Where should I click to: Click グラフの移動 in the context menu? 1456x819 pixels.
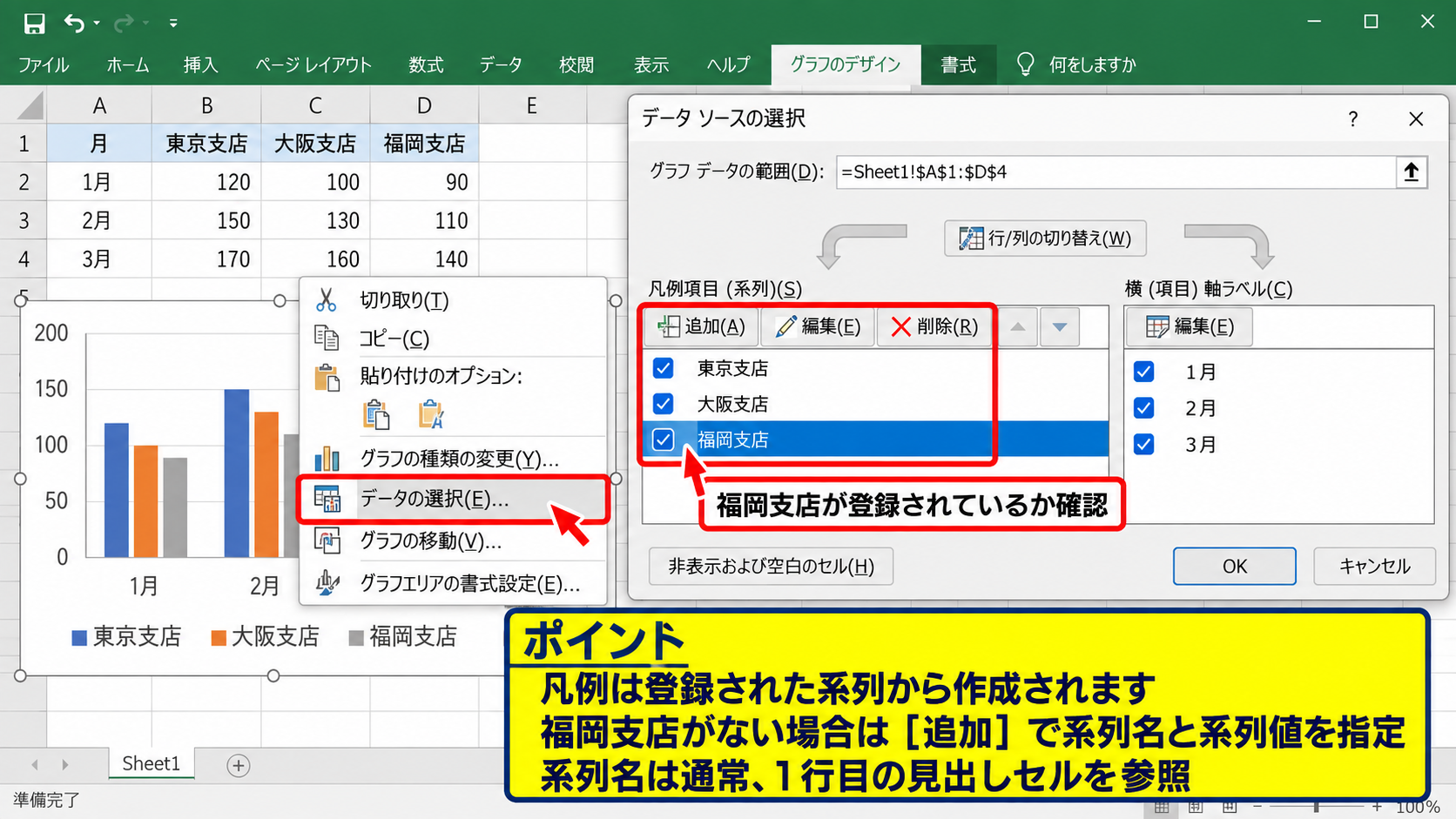point(453,541)
